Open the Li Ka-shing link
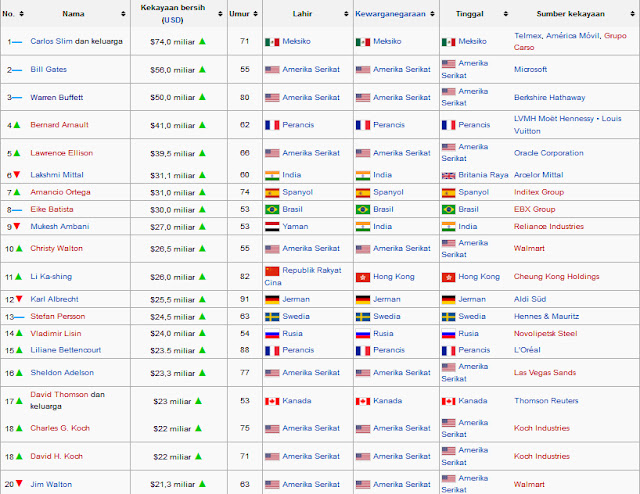Image resolution: width=640 pixels, height=494 pixels. (x=51, y=277)
